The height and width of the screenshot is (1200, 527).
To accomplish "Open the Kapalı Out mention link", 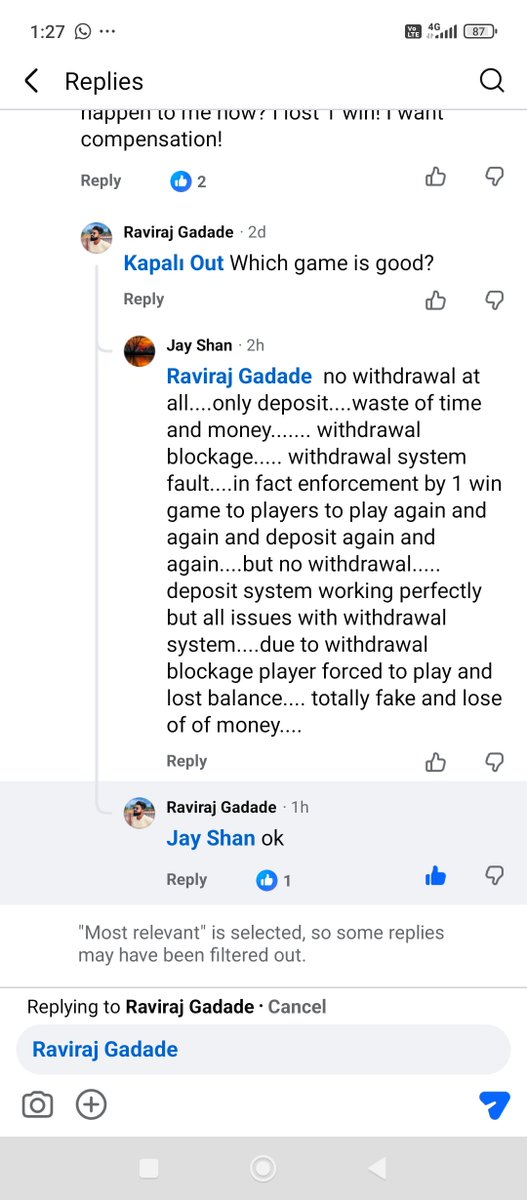I will [x=174, y=264].
